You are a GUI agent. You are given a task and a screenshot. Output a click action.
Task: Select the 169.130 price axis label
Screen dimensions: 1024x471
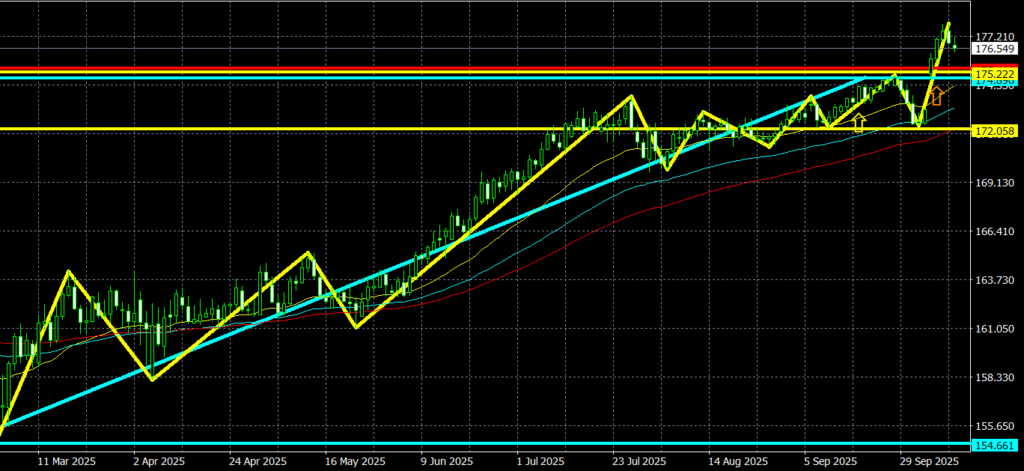995,183
